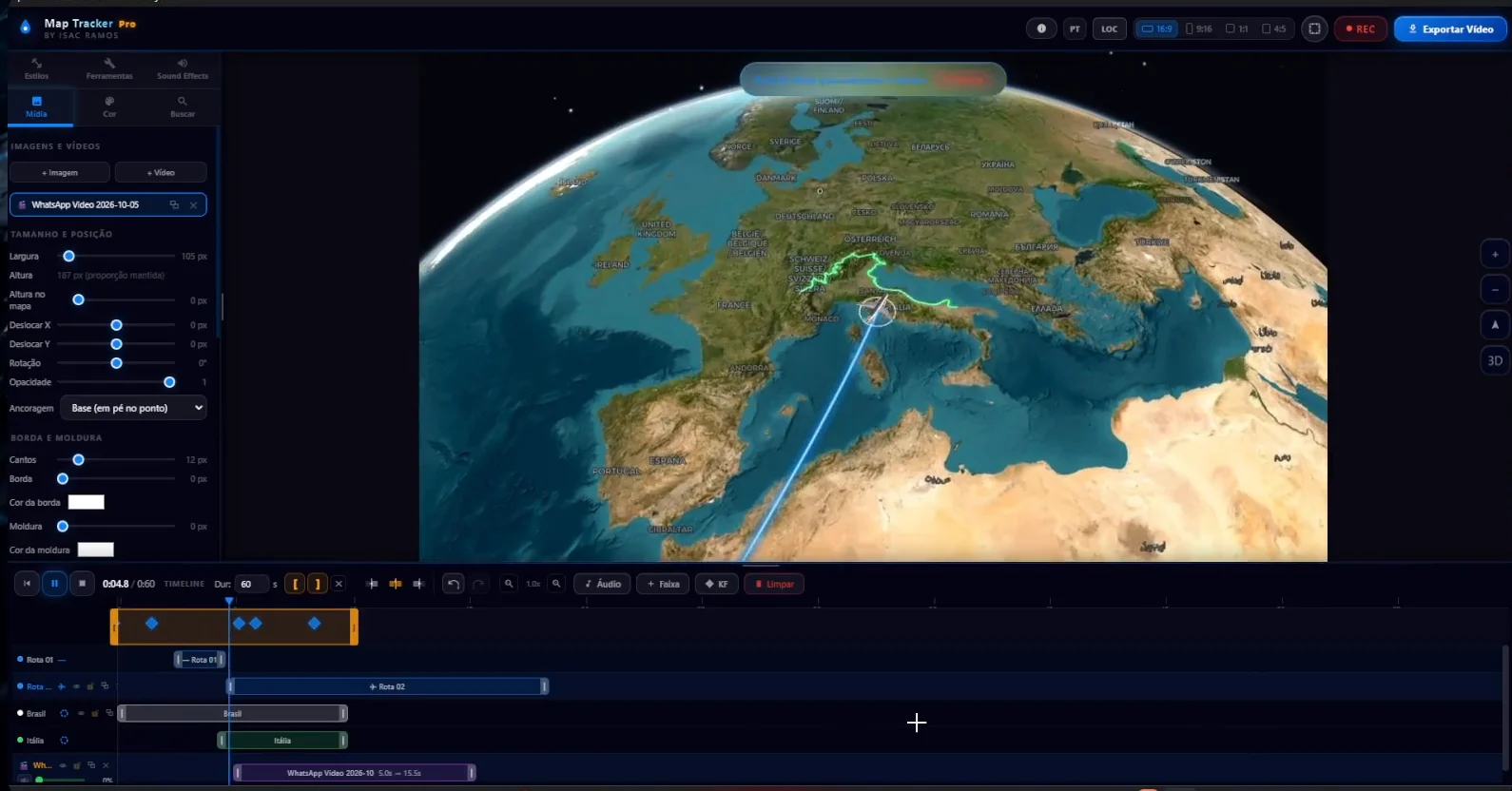Clear the timeline range with the X button

[x=339, y=584]
